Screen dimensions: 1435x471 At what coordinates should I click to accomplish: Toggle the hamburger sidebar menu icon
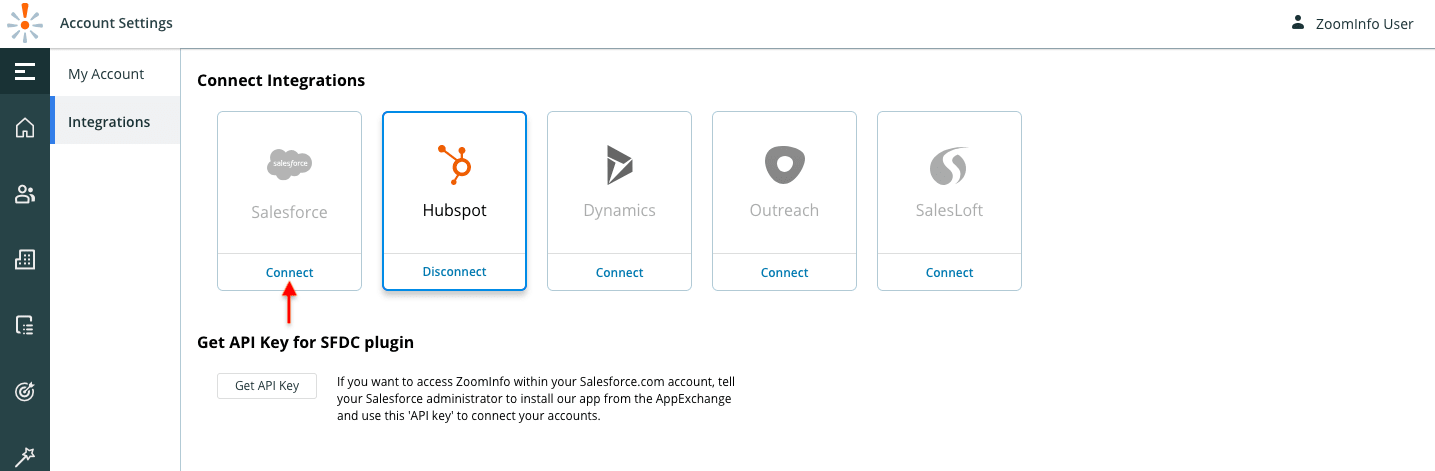pos(25,71)
